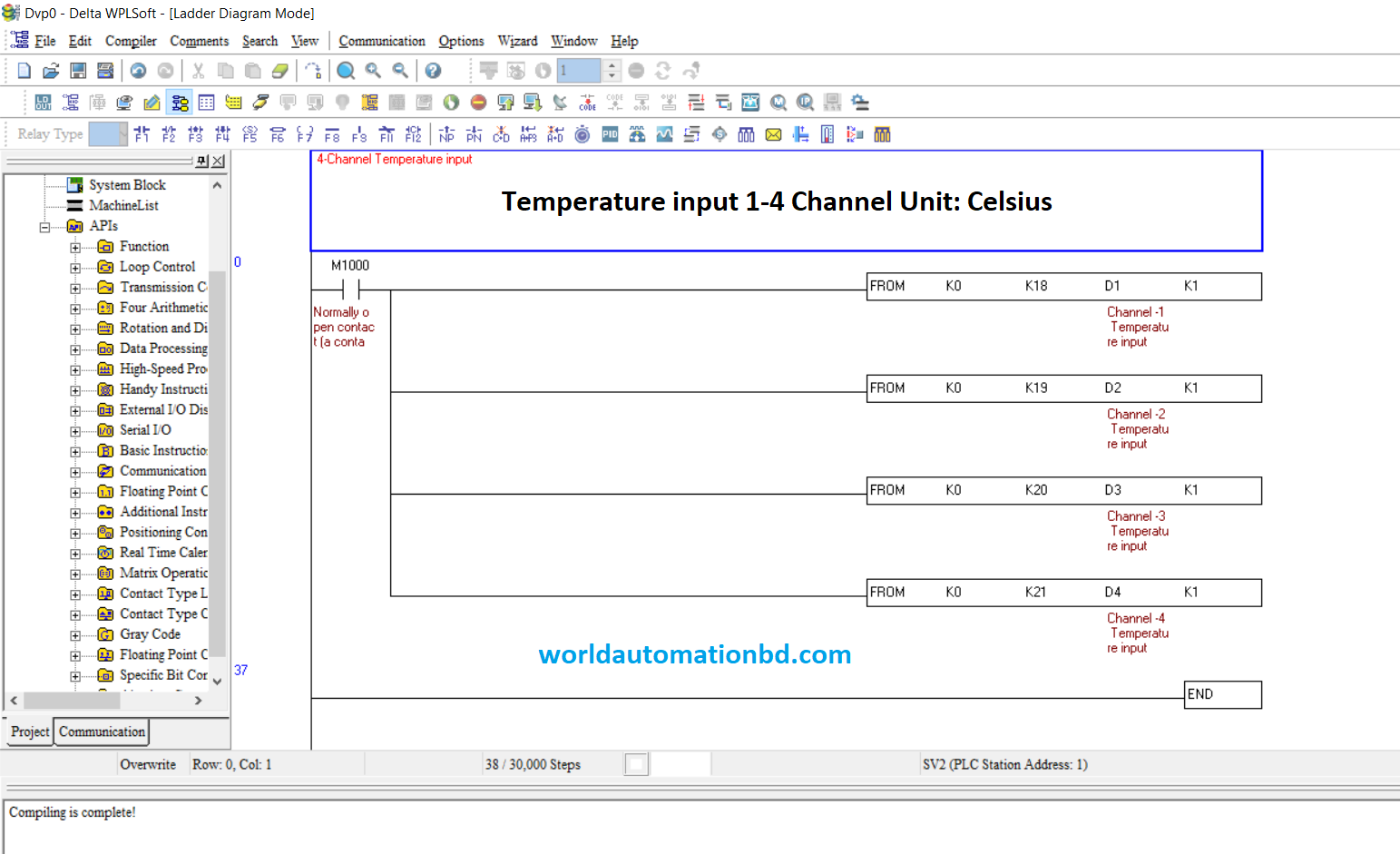
Task: Click the PLC Run green button icon
Action: (451, 103)
